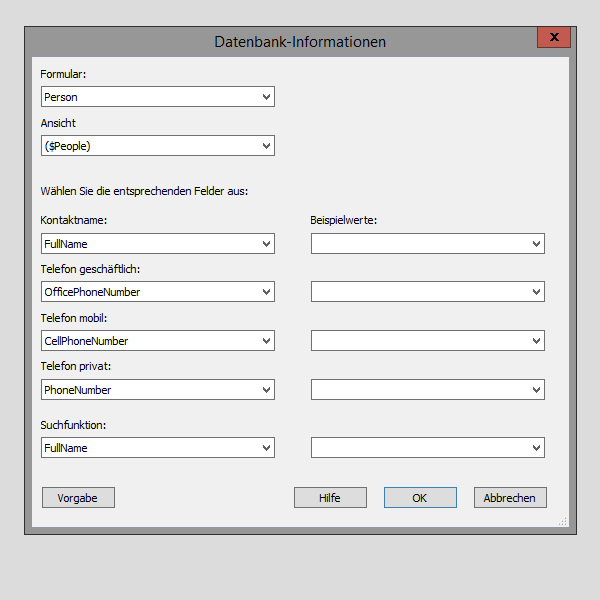The width and height of the screenshot is (600, 600).
Task: Open the Telefon mobil field dropdown
Action: coord(157,341)
